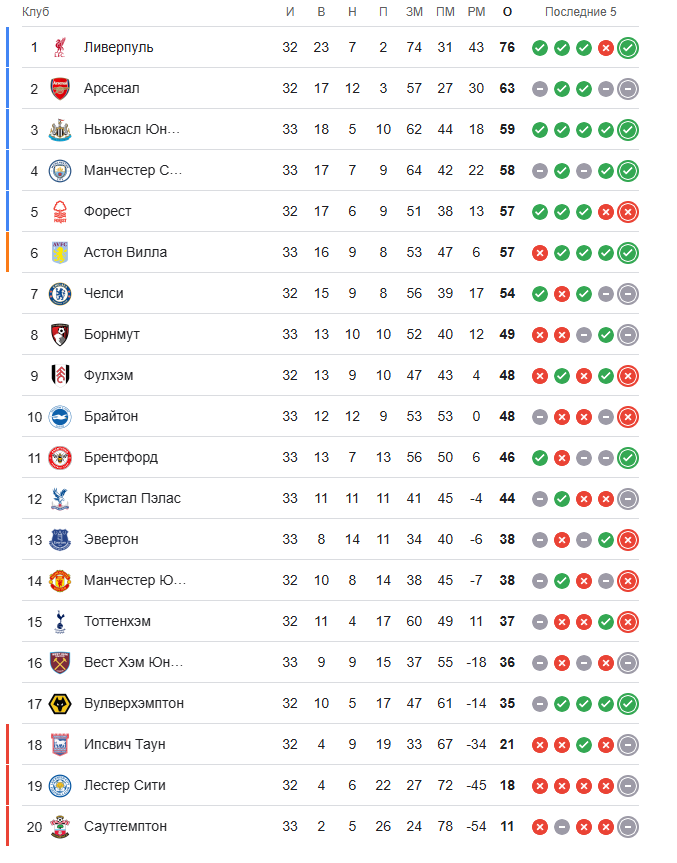Click the Southampton club crest

pyautogui.click(x=60, y=827)
